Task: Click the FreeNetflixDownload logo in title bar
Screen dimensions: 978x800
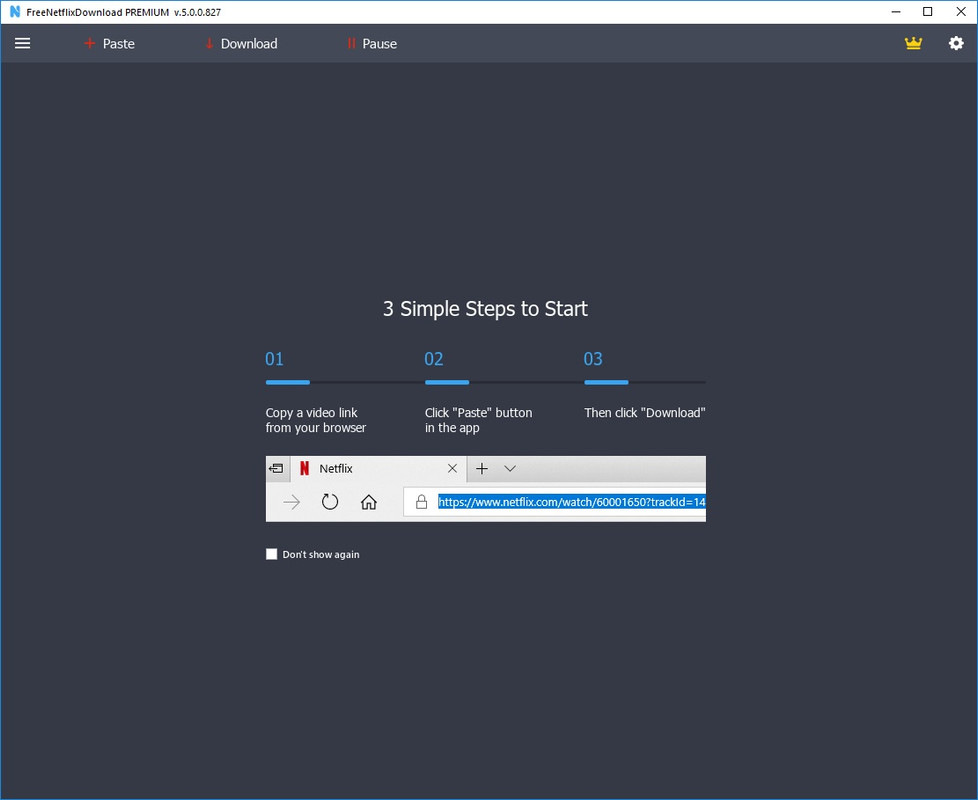Action: click(x=15, y=12)
